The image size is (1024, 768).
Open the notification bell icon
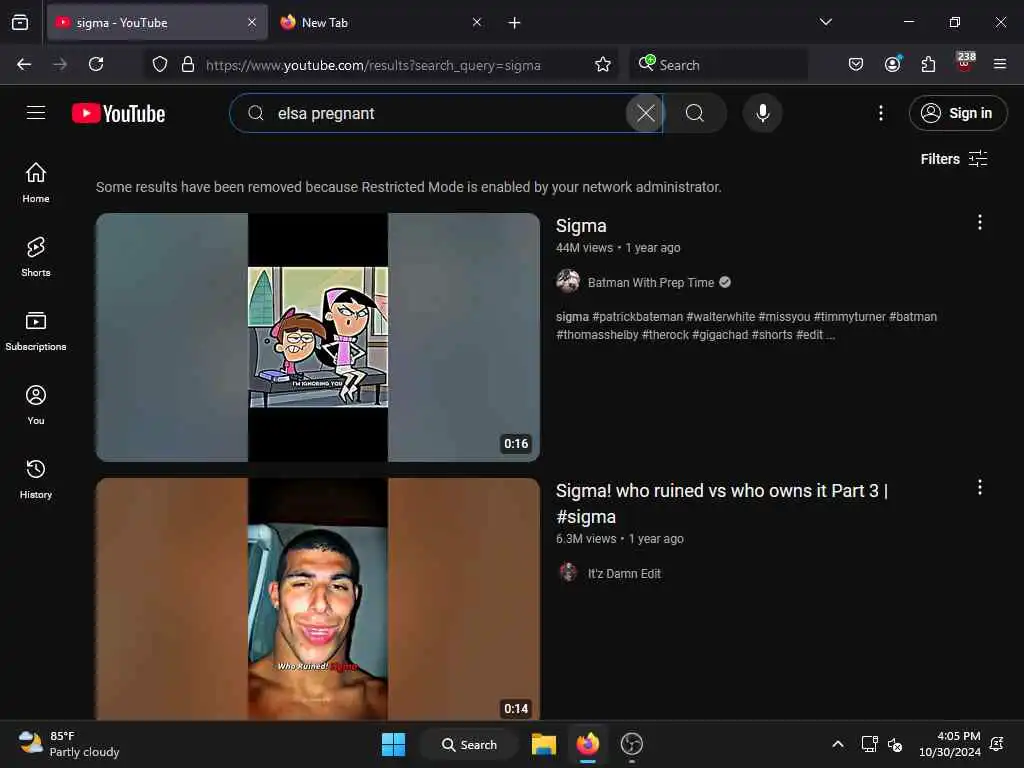[997, 744]
